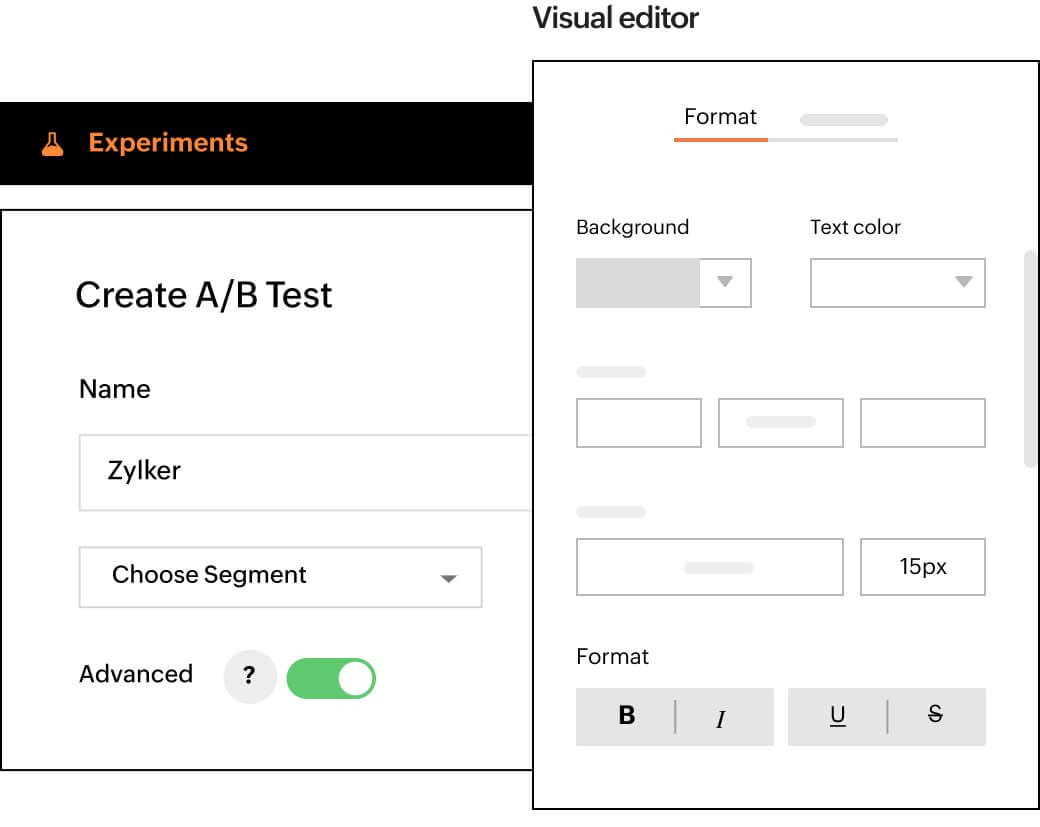Click the Advanced help question mark icon
The width and height of the screenshot is (1040, 827).
click(x=249, y=677)
